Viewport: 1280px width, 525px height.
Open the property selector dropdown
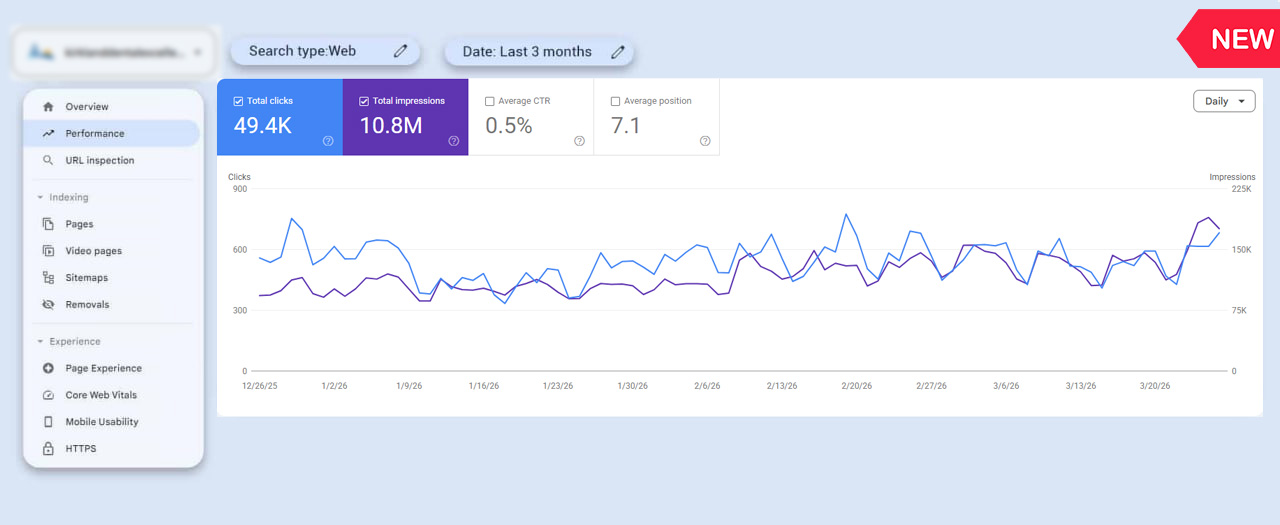[x=115, y=52]
